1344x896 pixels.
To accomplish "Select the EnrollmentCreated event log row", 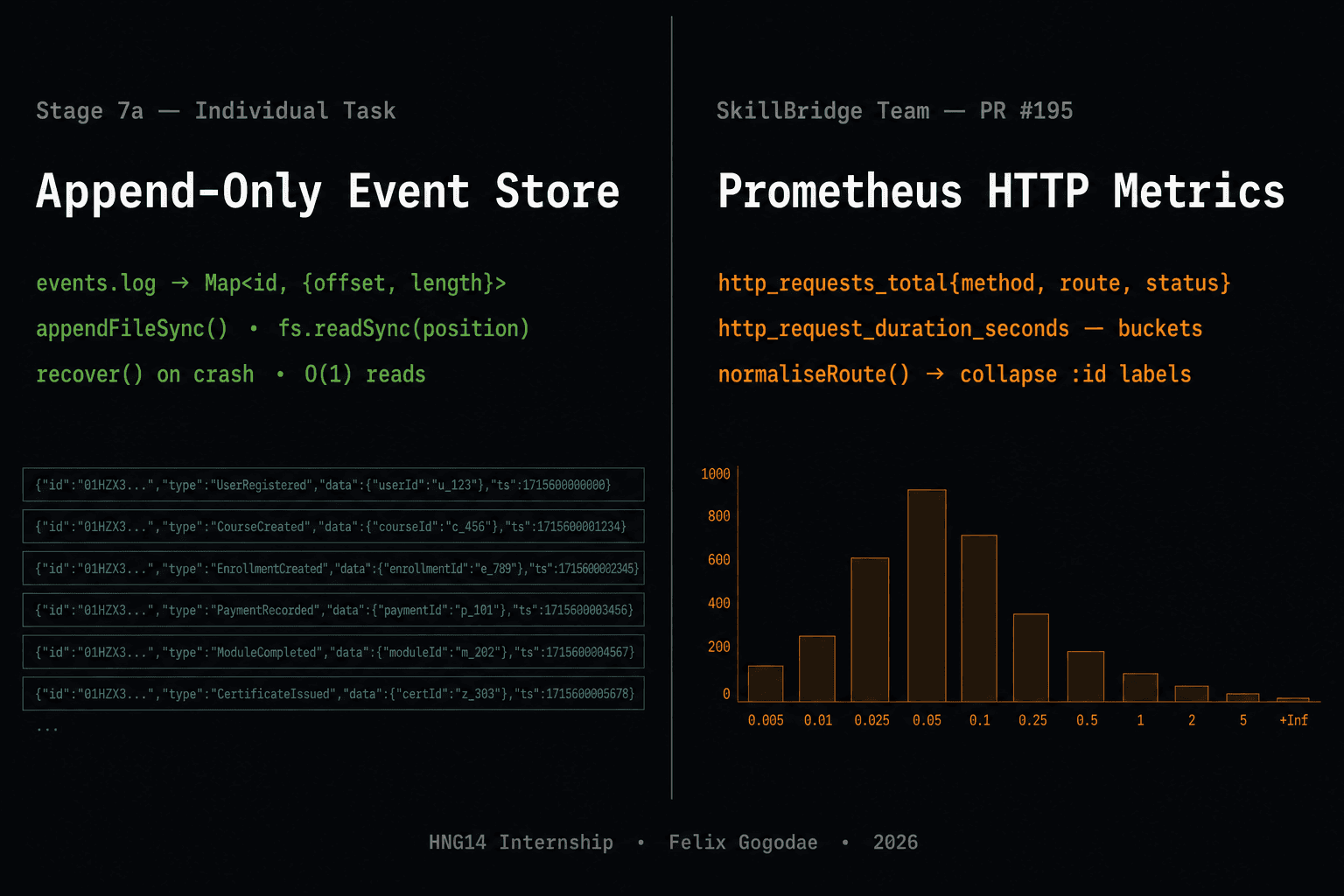I will tap(333, 569).
